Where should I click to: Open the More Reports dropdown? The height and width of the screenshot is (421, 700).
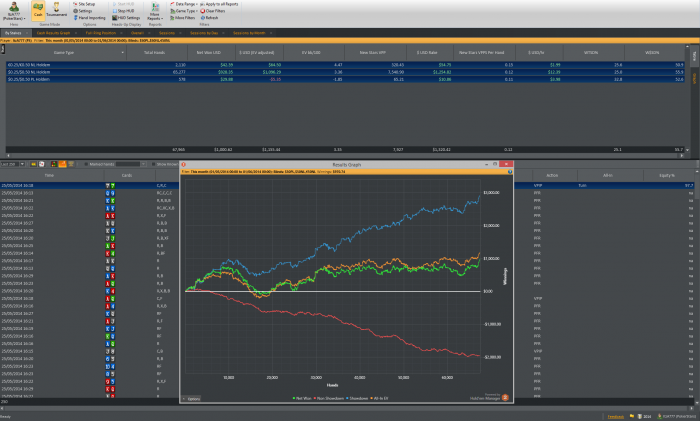156,13
